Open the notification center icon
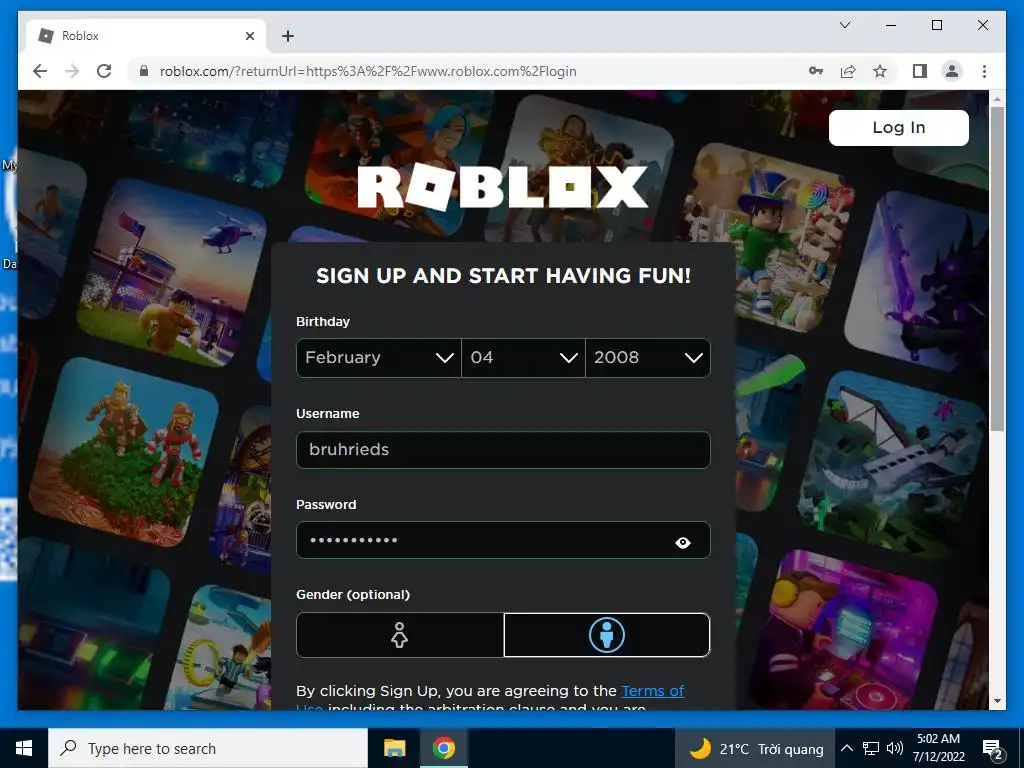The width and height of the screenshot is (1024, 768). (x=993, y=750)
